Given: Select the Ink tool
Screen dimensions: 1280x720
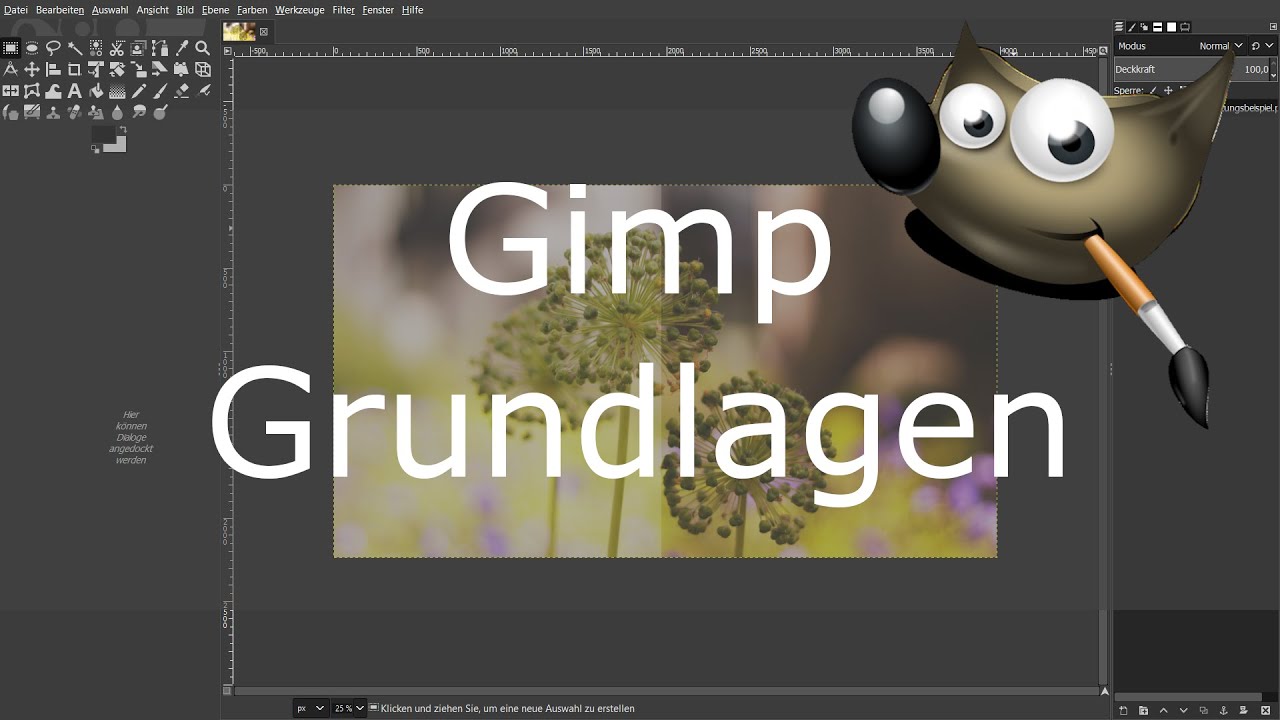Looking at the screenshot, I should point(10,113).
